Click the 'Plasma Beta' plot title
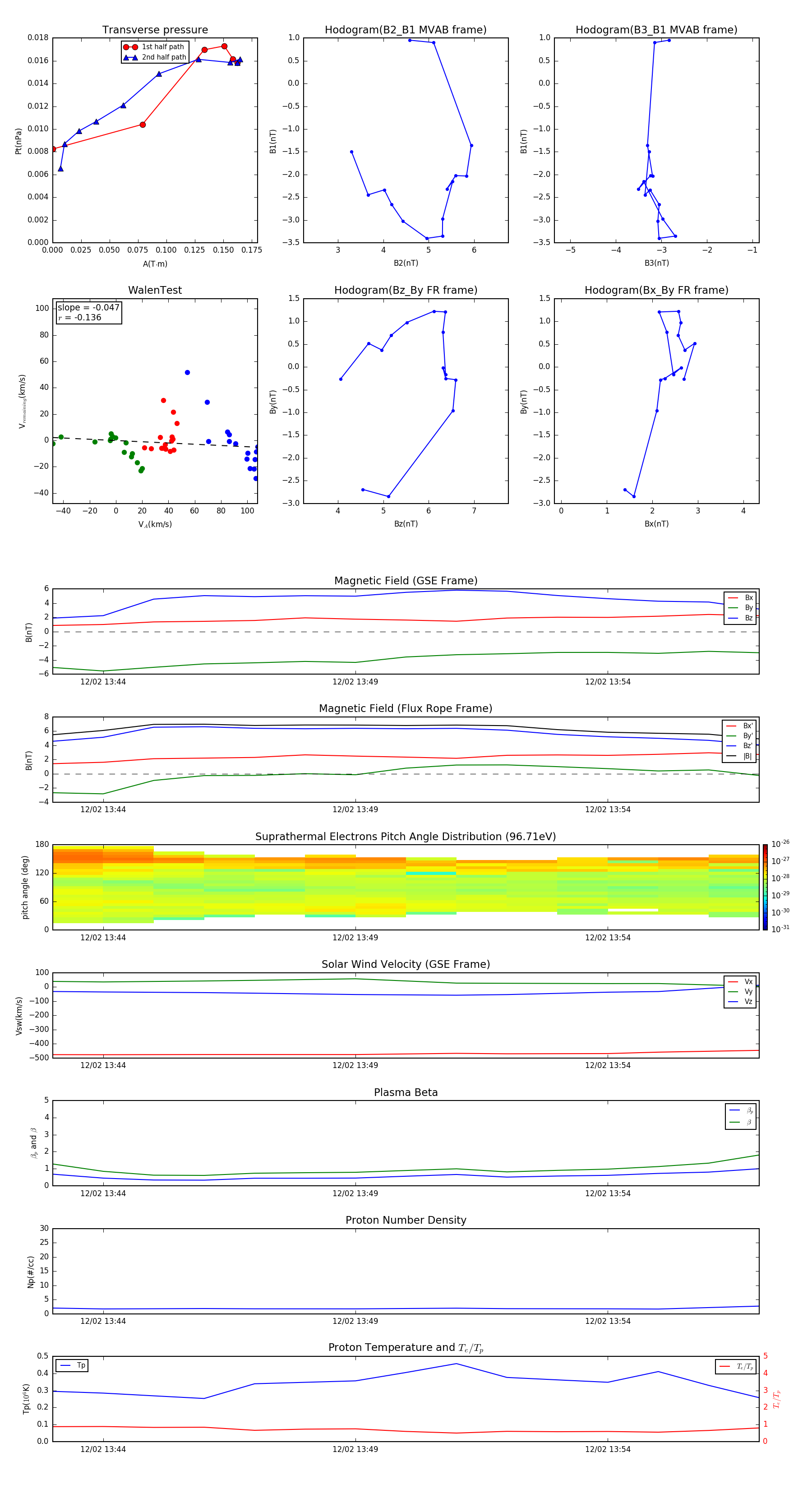This screenshot has height=1489, width=812. 406,1092
